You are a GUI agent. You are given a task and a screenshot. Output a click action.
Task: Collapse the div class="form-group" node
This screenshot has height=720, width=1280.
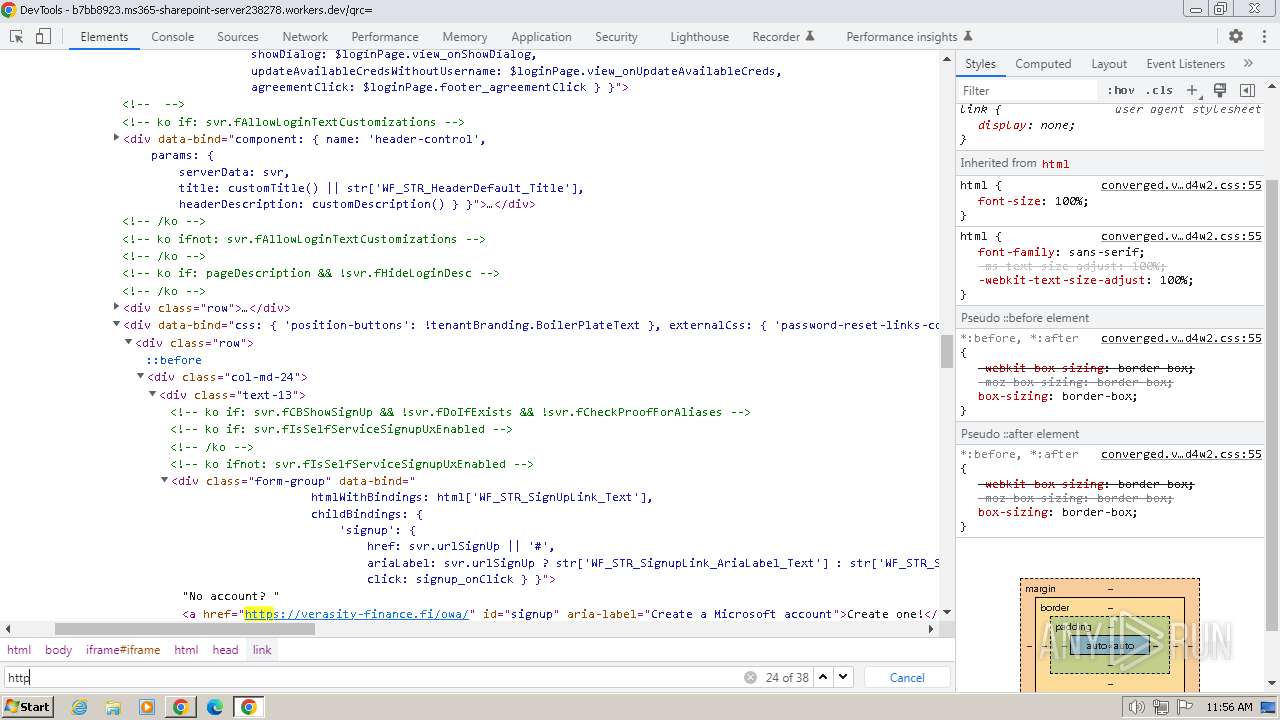pos(164,481)
